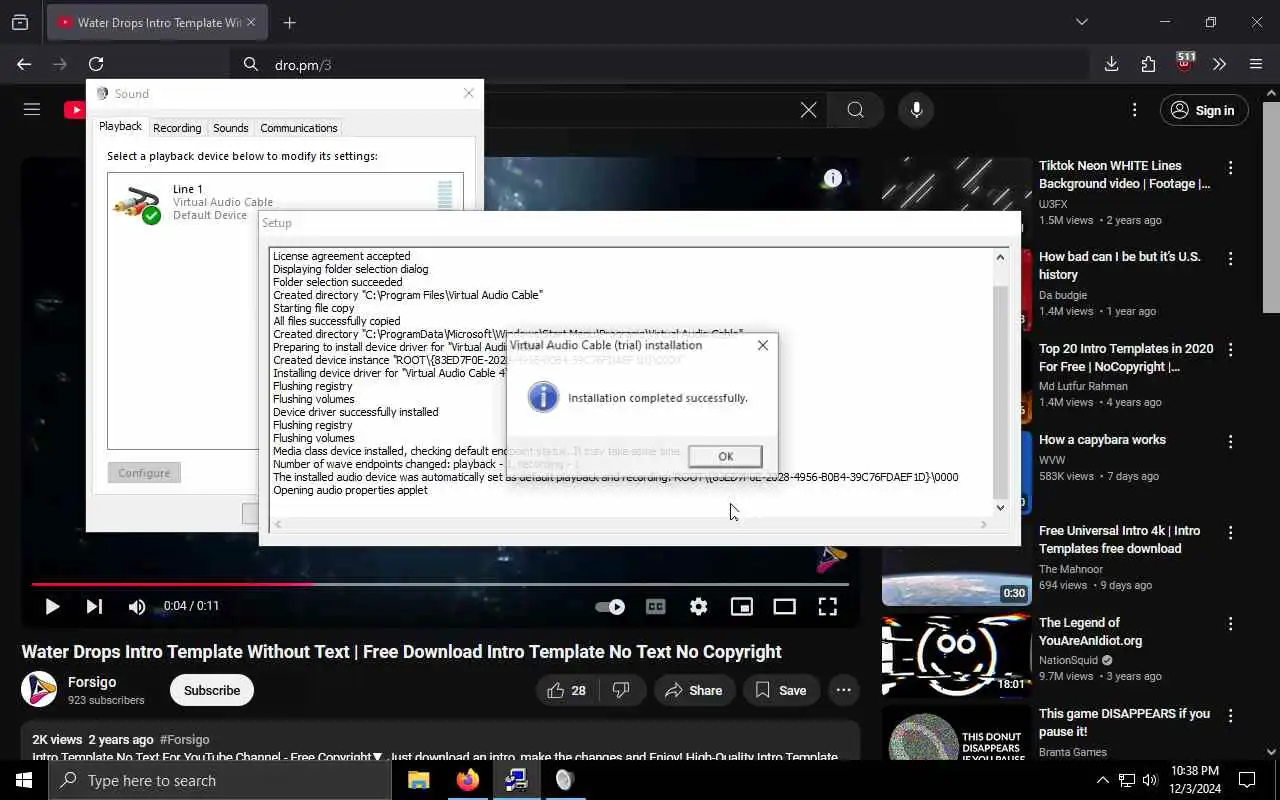Open the player settings gear
Viewport: 1280px width, 800px height.
click(x=698, y=606)
